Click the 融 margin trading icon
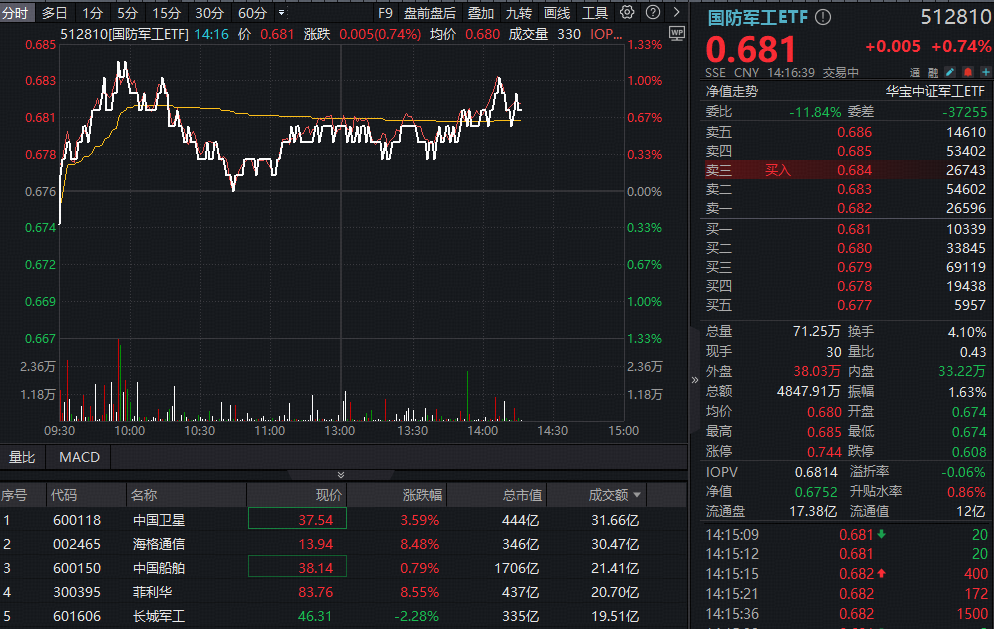 [932, 72]
